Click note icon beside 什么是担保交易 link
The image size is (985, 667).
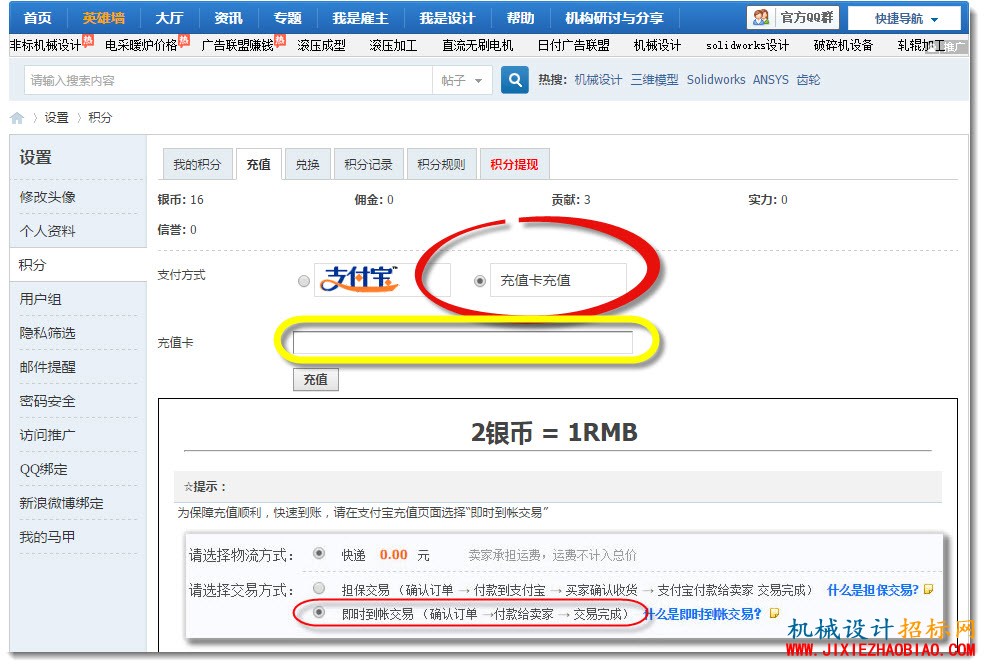928,589
